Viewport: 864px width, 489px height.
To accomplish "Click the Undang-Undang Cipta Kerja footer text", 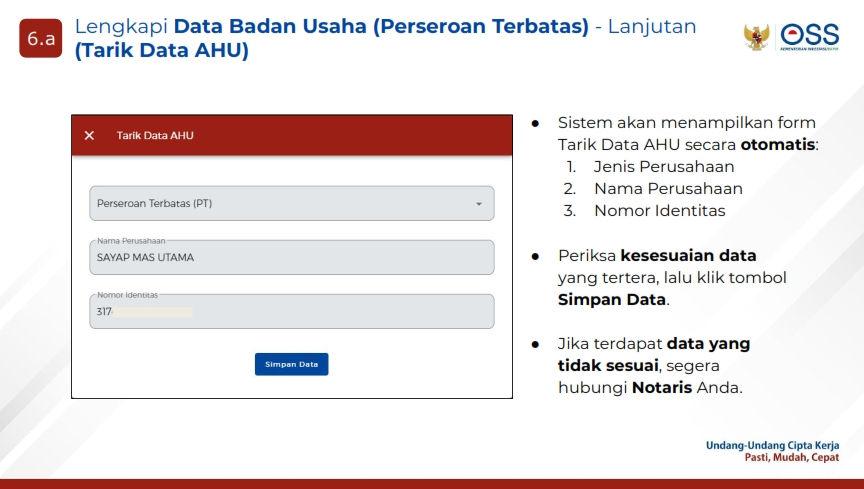I will [771, 445].
